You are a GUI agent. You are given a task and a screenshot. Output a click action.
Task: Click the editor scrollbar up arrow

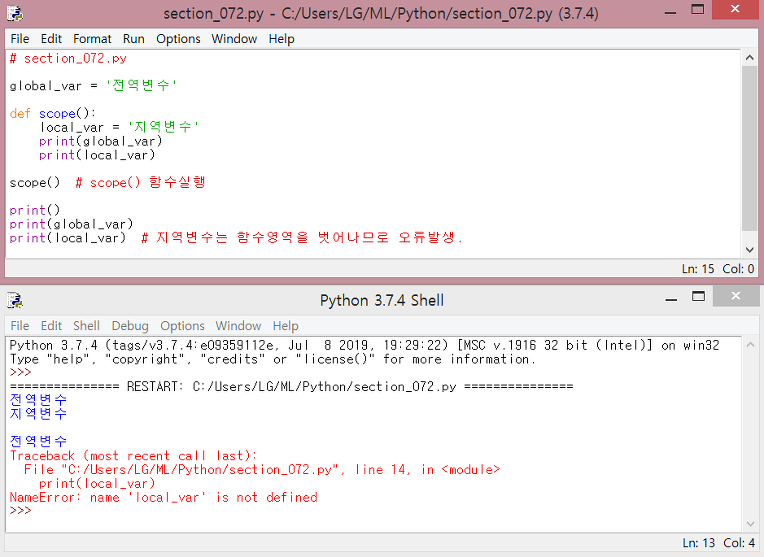pyautogui.click(x=750, y=58)
